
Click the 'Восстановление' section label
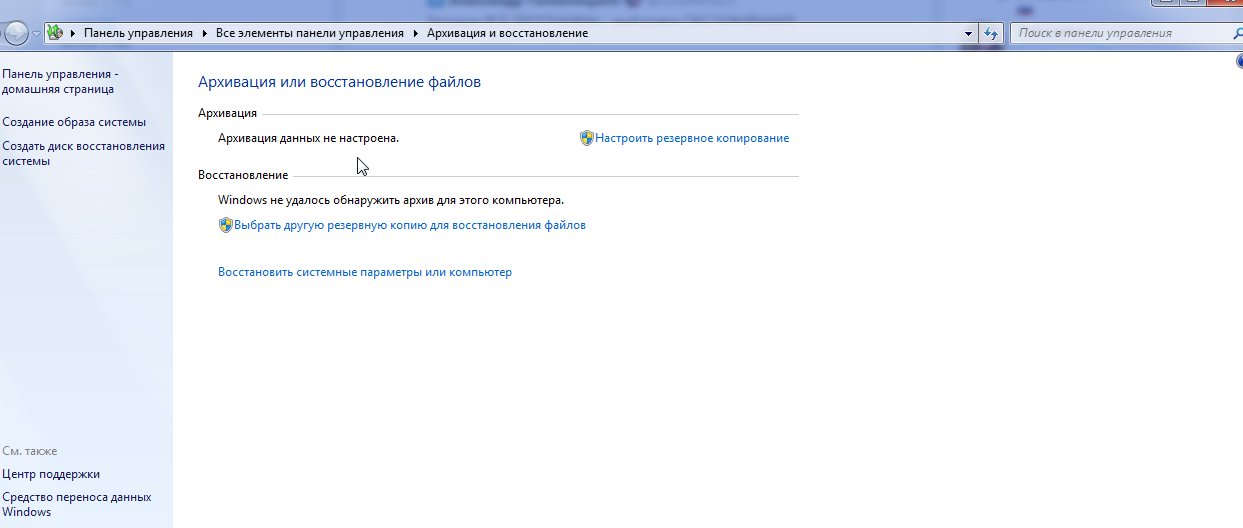(243, 175)
